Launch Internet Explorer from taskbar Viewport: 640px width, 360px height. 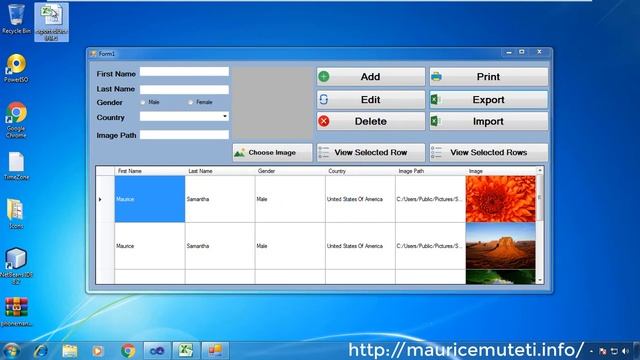point(41,351)
